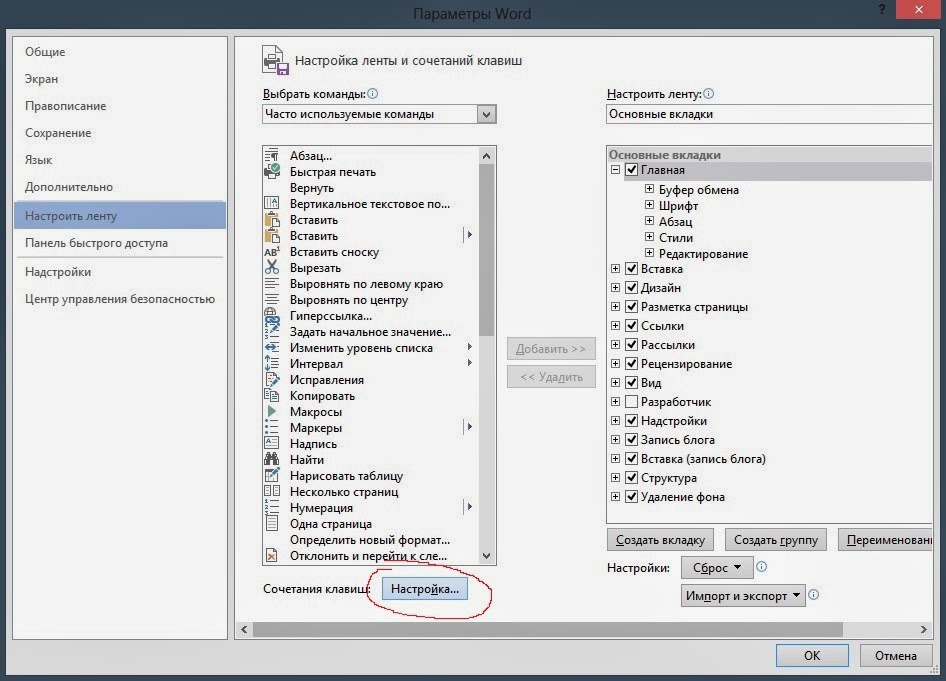Click the Нумерация numbering icon
The image size is (946, 681).
(272, 507)
